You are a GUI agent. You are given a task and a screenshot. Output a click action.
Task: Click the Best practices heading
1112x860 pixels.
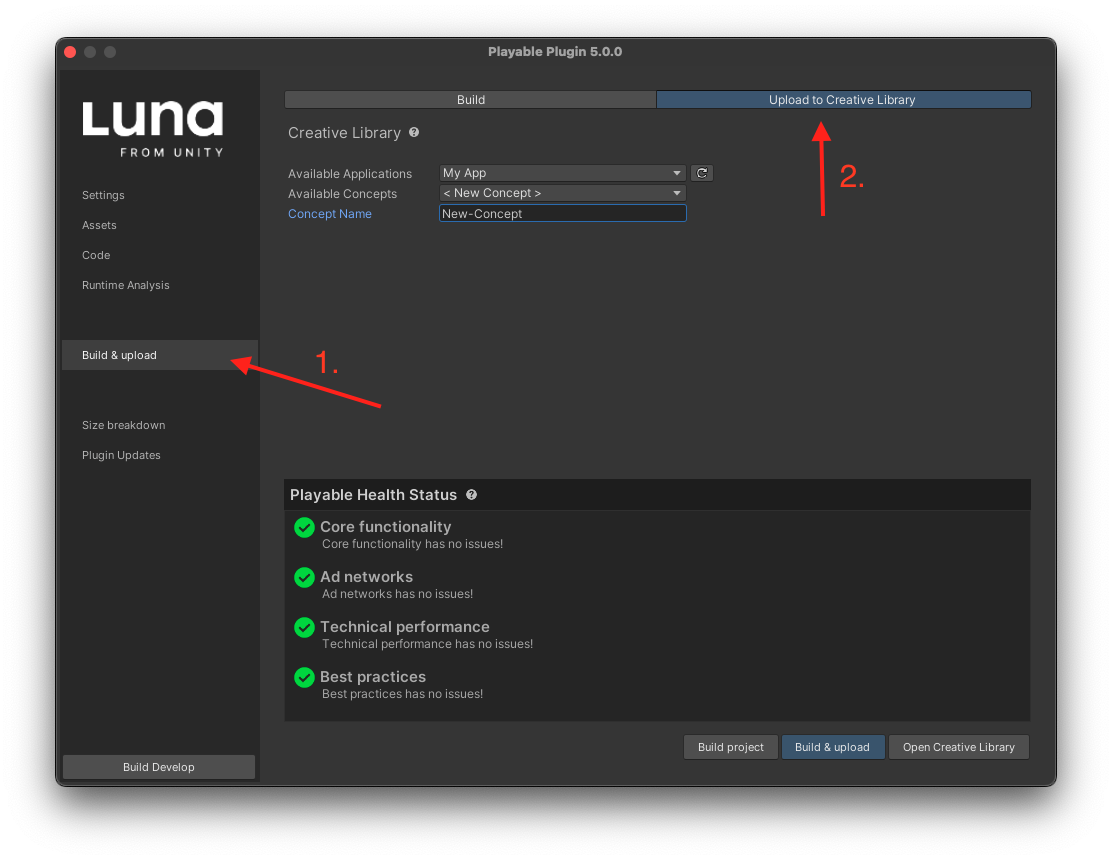[372, 677]
